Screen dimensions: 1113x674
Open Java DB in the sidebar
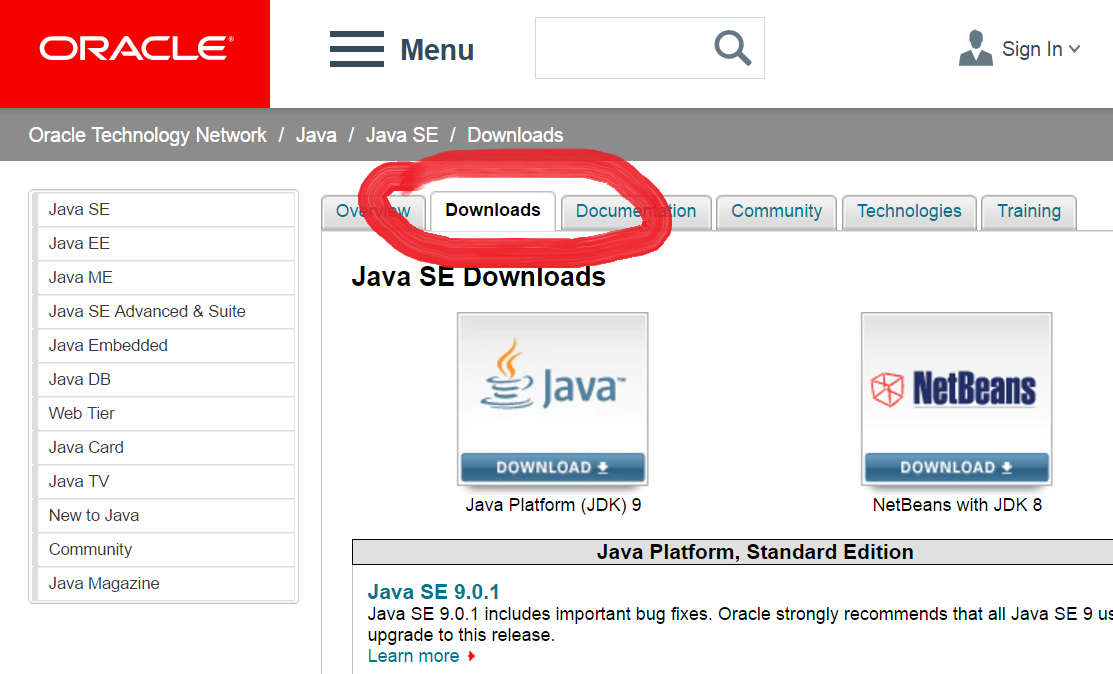pos(164,380)
